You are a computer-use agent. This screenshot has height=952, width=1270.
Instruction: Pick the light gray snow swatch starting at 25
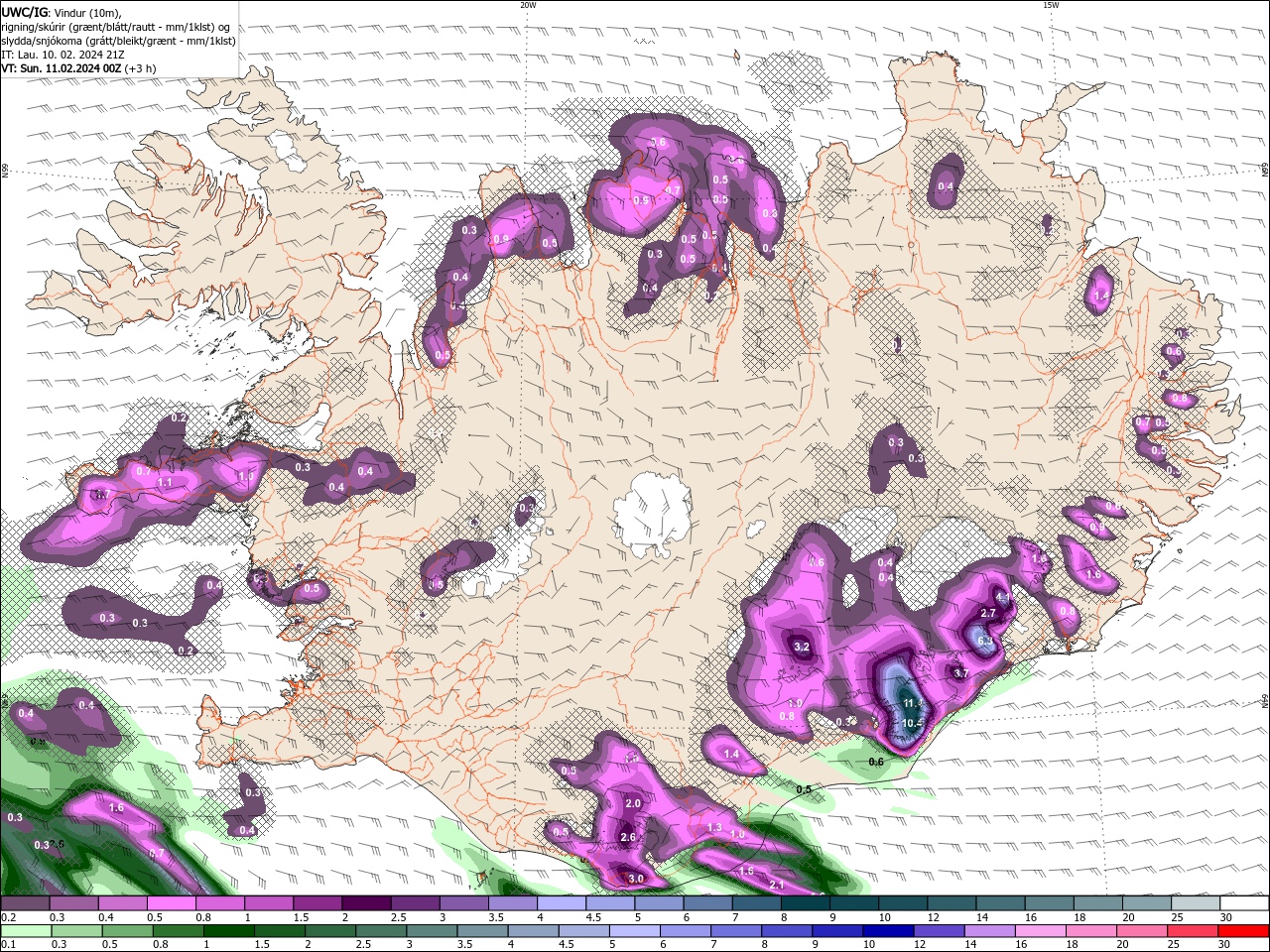tap(1196, 903)
